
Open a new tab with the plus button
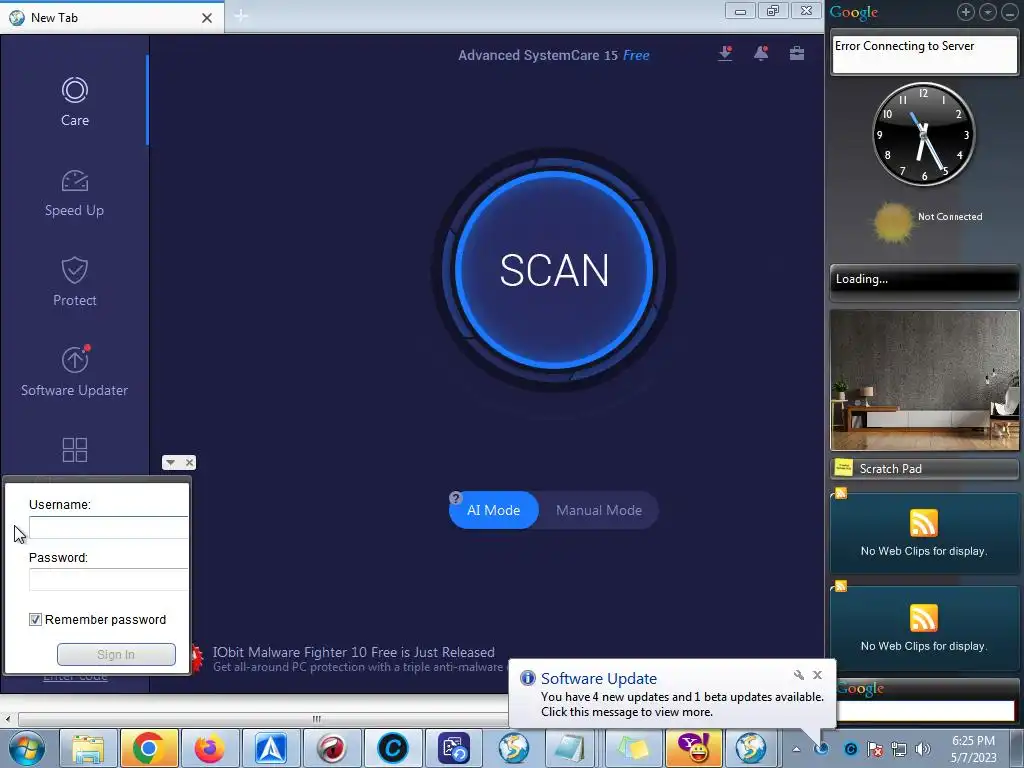[241, 16]
